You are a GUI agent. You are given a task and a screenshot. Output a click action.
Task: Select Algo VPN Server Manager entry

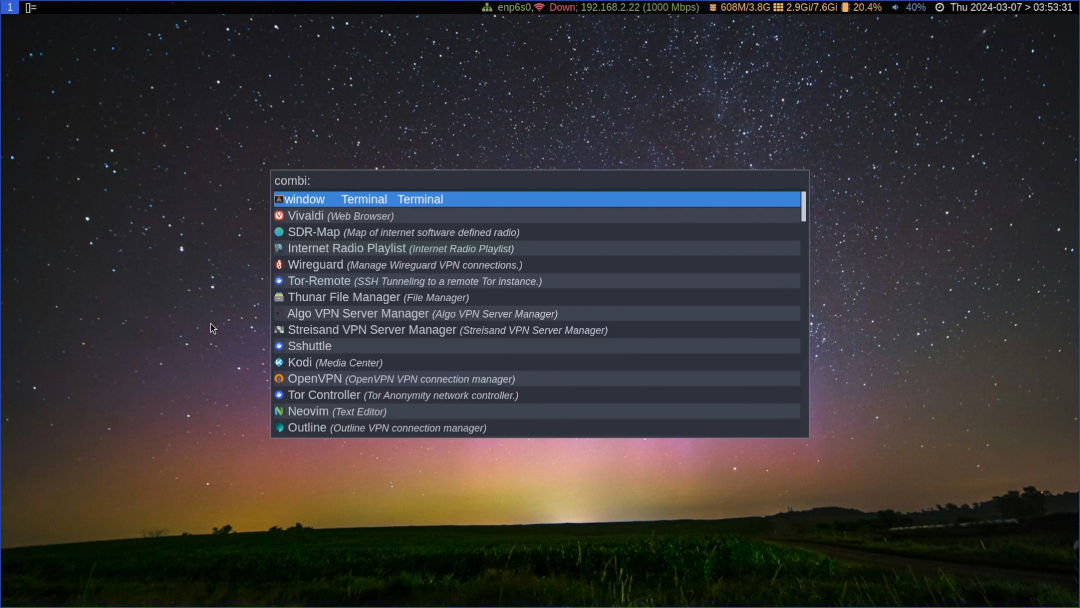tap(537, 313)
